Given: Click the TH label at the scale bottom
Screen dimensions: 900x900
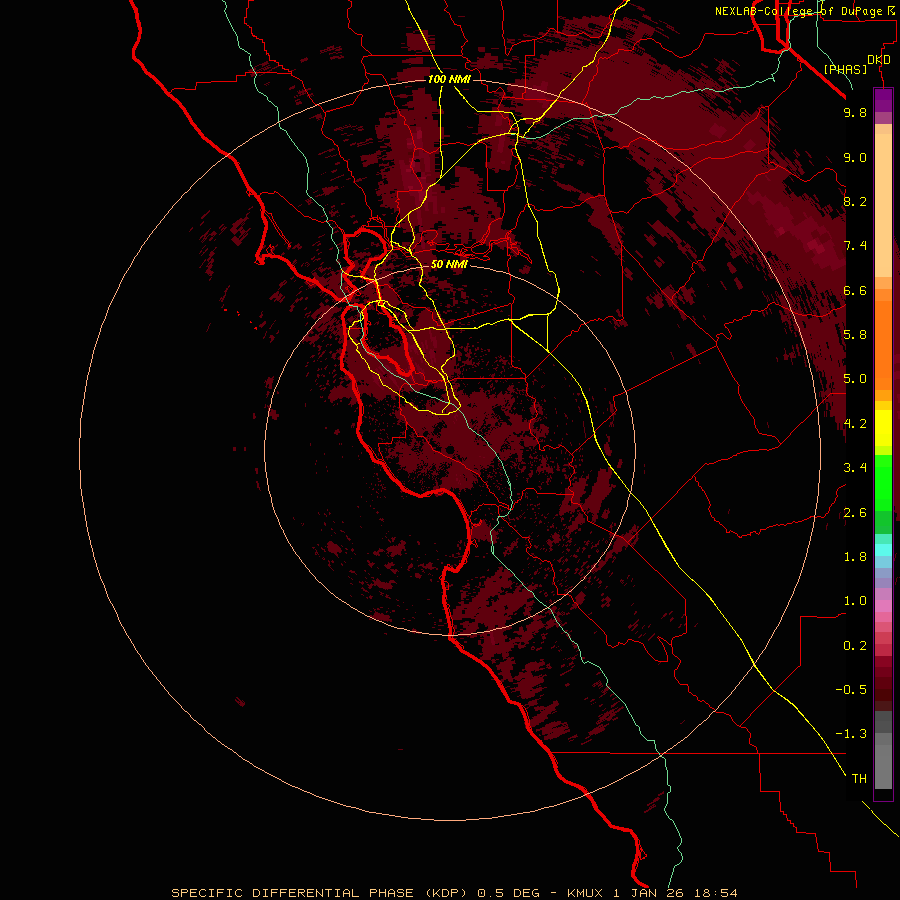Looking at the screenshot, I should [x=859, y=779].
